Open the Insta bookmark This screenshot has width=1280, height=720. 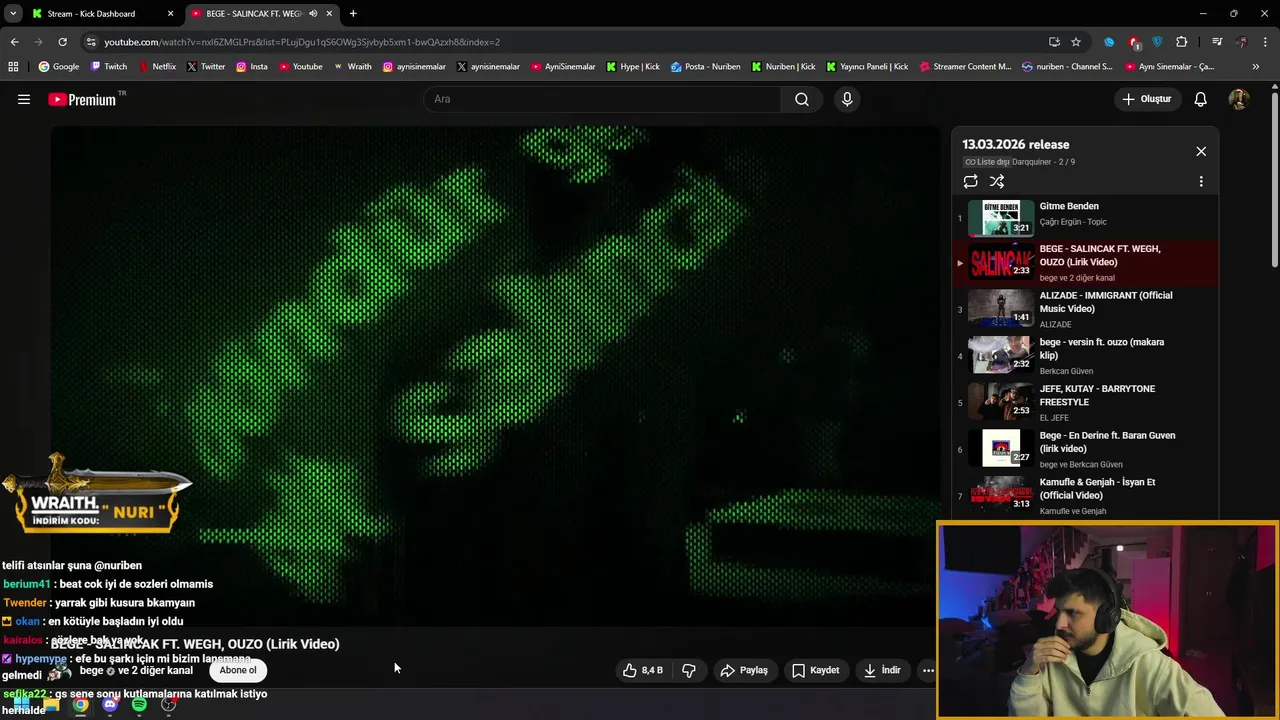(252, 67)
